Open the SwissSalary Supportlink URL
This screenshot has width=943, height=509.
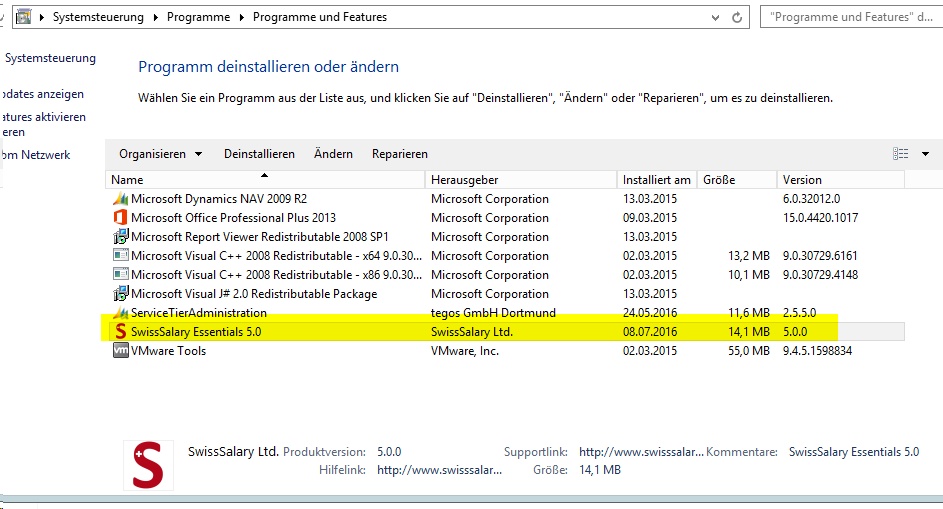click(x=641, y=452)
